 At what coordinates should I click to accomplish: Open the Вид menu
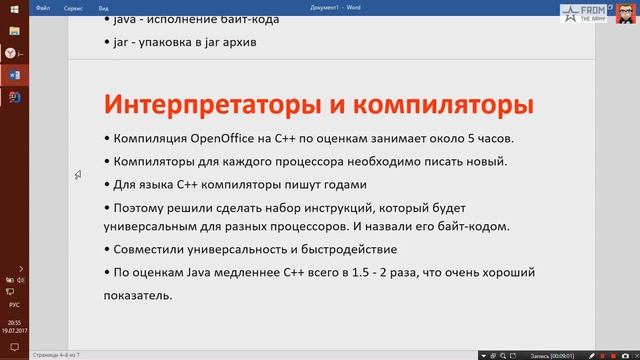(103, 8)
